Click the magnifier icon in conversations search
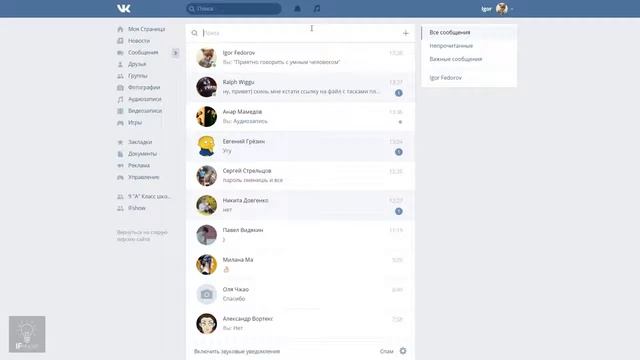 point(194,33)
